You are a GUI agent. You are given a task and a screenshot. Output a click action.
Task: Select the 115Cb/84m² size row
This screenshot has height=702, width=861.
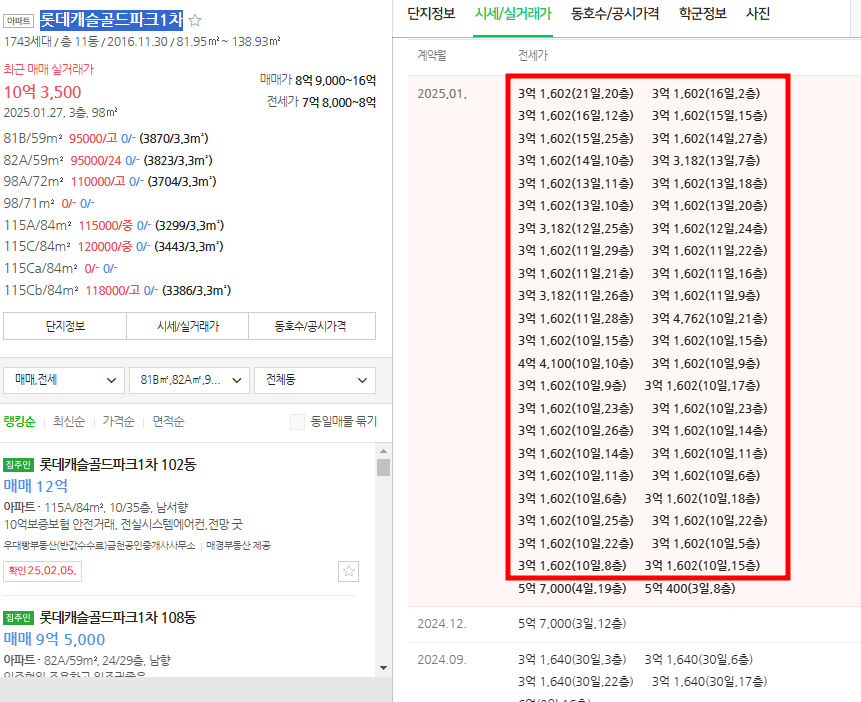pyautogui.click(x=117, y=290)
